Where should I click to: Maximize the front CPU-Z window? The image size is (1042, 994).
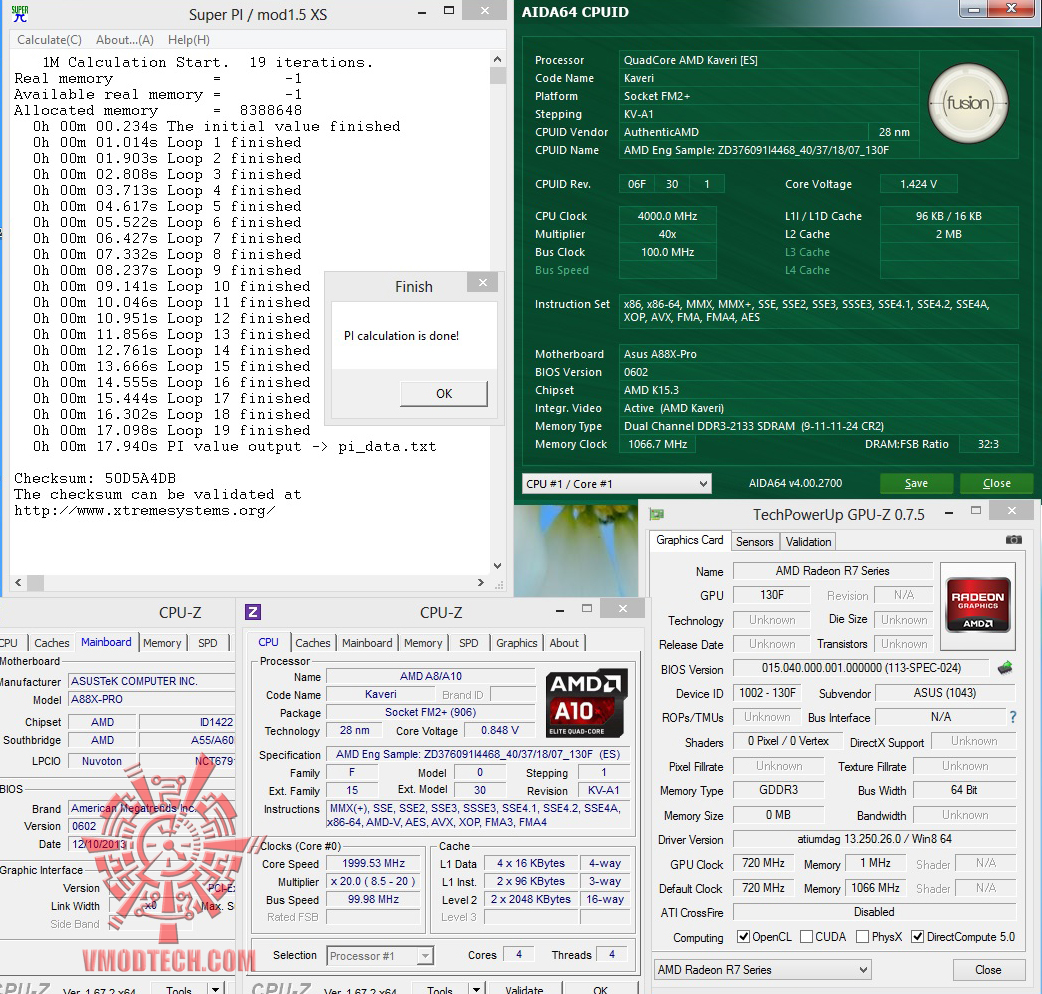pos(587,608)
